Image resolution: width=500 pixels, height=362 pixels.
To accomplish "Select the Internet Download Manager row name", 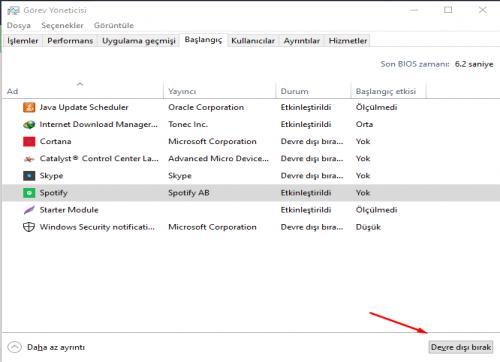I will tap(99, 125).
